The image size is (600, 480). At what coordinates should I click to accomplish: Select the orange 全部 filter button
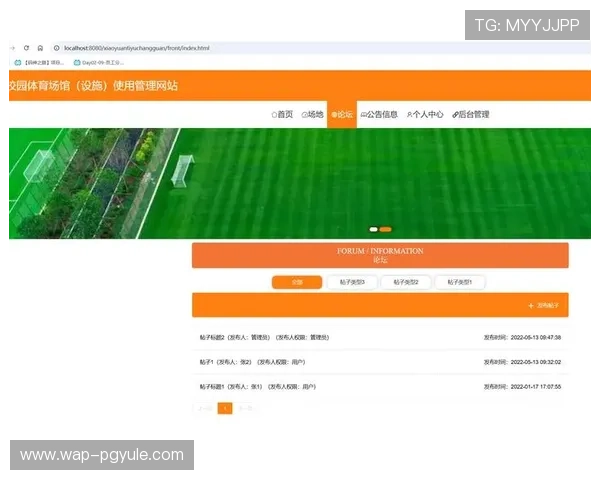pyautogui.click(x=297, y=282)
